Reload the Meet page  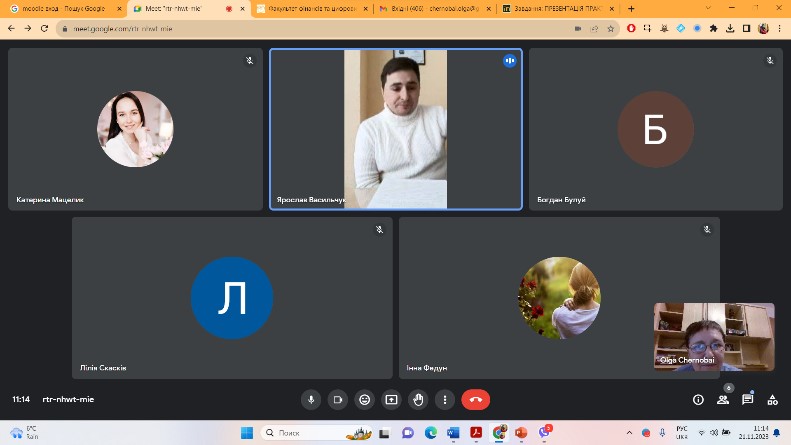(x=44, y=29)
